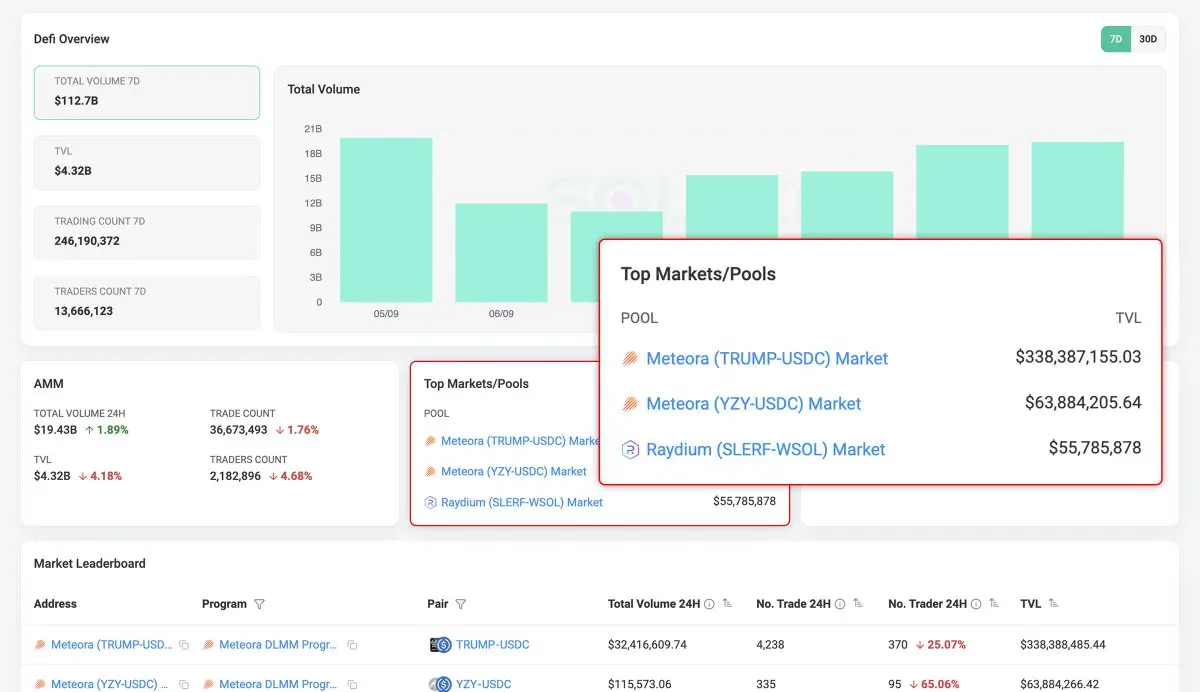The image size is (1200, 692).
Task: Click the $32,416,609.74 volume cell
Action: pos(647,645)
